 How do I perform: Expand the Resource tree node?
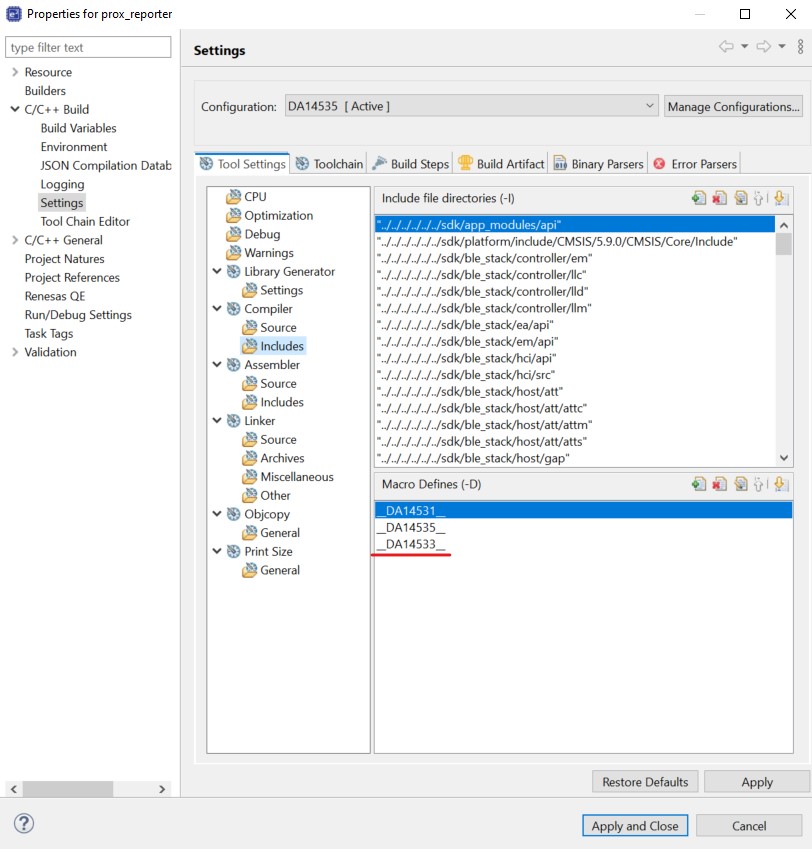(x=15, y=72)
